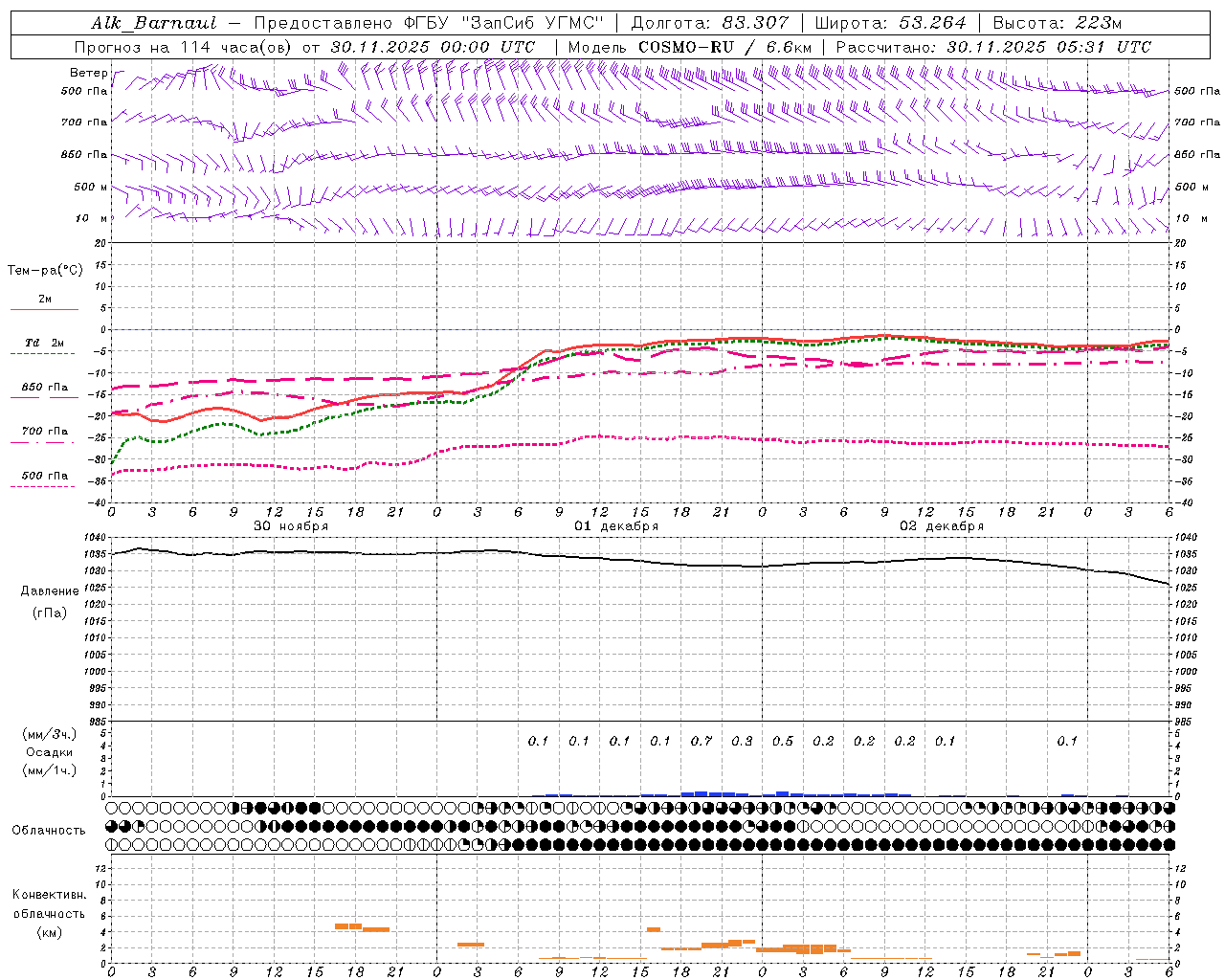
Task: Click the "(гПа)" unit under Давление
Action: [x=50, y=612]
